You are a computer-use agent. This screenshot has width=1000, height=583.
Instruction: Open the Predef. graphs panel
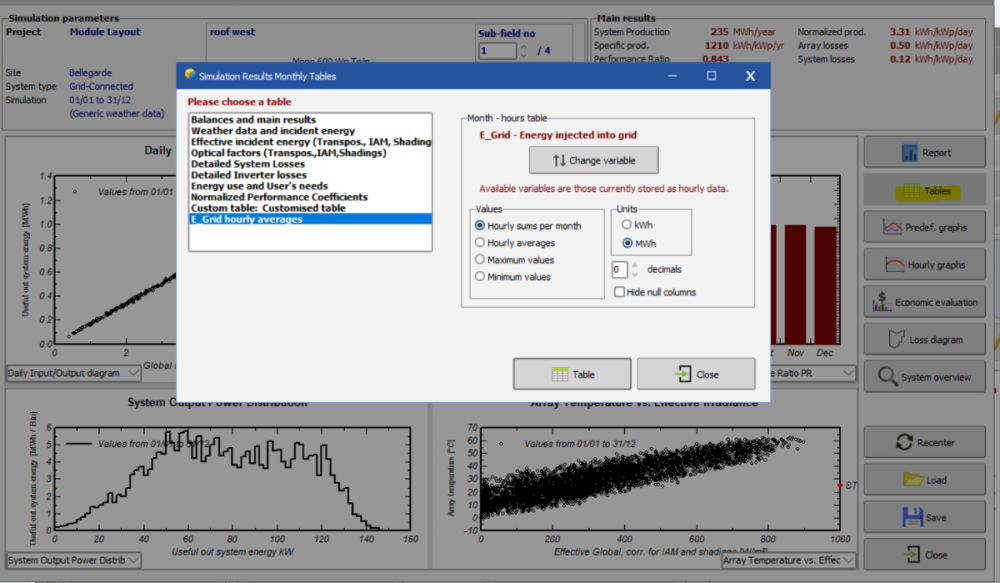[x=925, y=227]
